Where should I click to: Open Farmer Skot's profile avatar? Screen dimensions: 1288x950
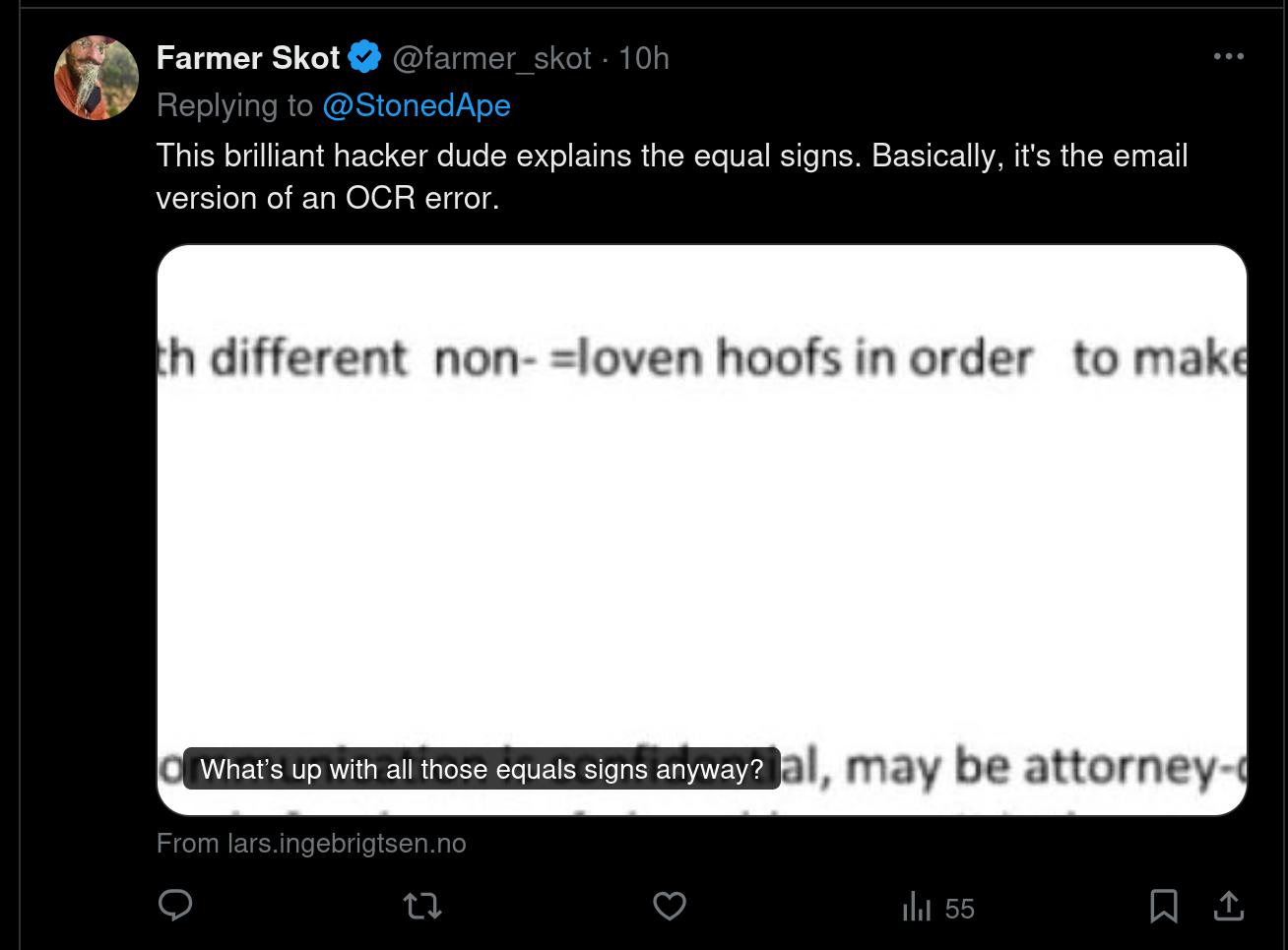point(96,78)
